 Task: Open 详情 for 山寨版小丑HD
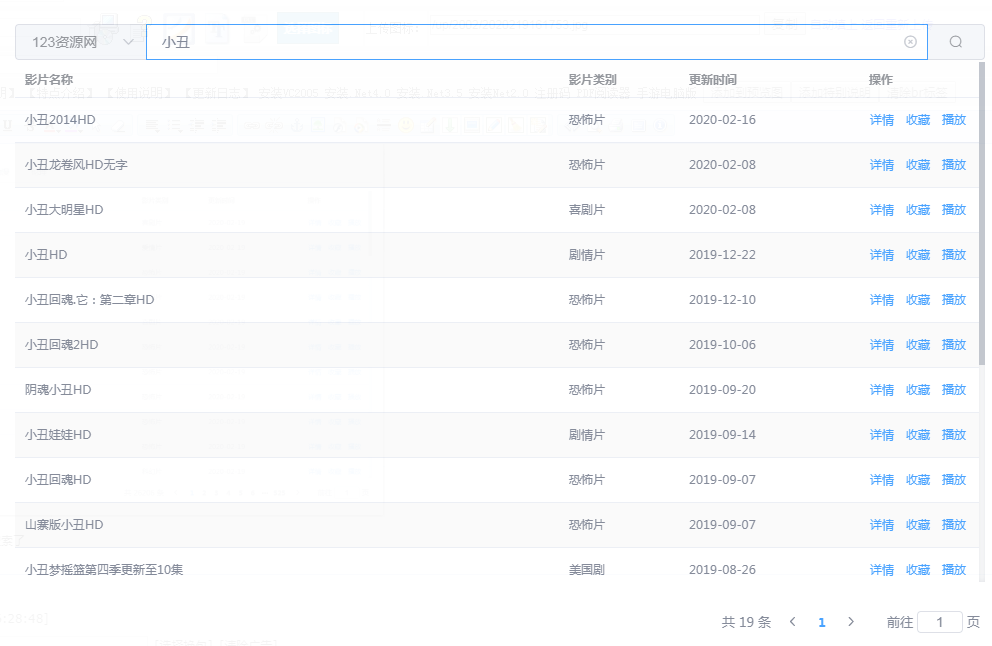coord(881,525)
